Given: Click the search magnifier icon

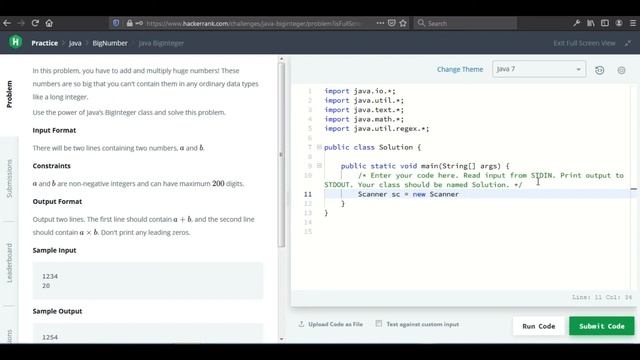Looking at the screenshot, I should [x=421, y=23].
